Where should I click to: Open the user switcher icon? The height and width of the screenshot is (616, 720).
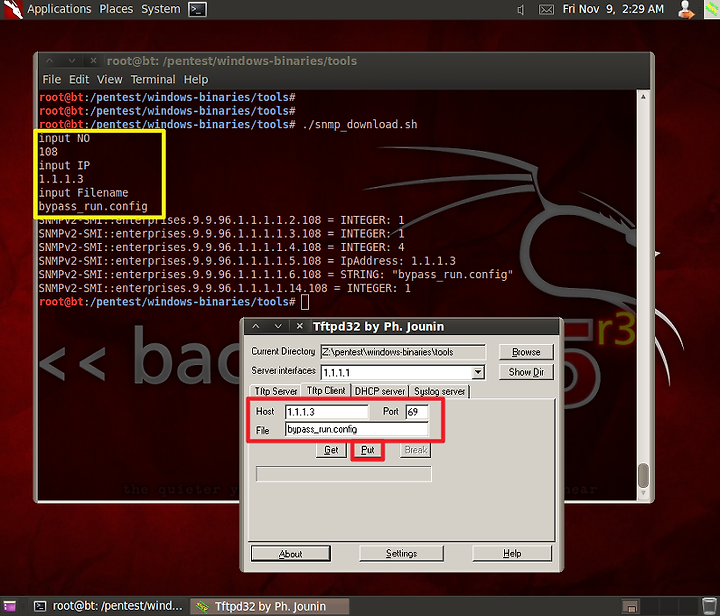click(x=686, y=10)
